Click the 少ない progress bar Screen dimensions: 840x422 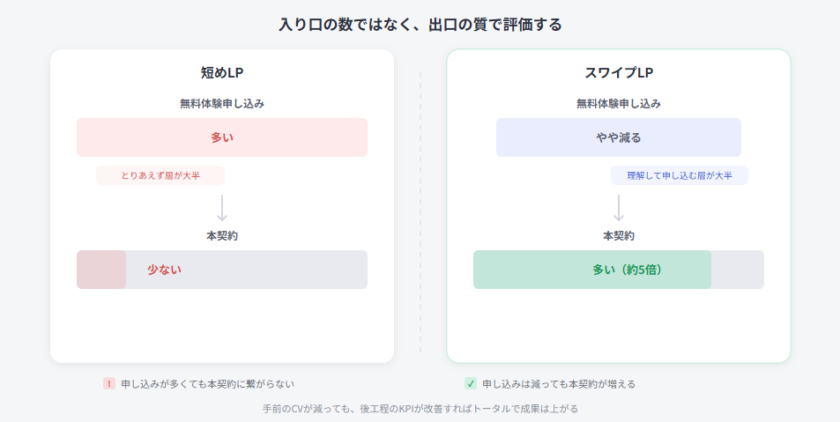(222, 269)
